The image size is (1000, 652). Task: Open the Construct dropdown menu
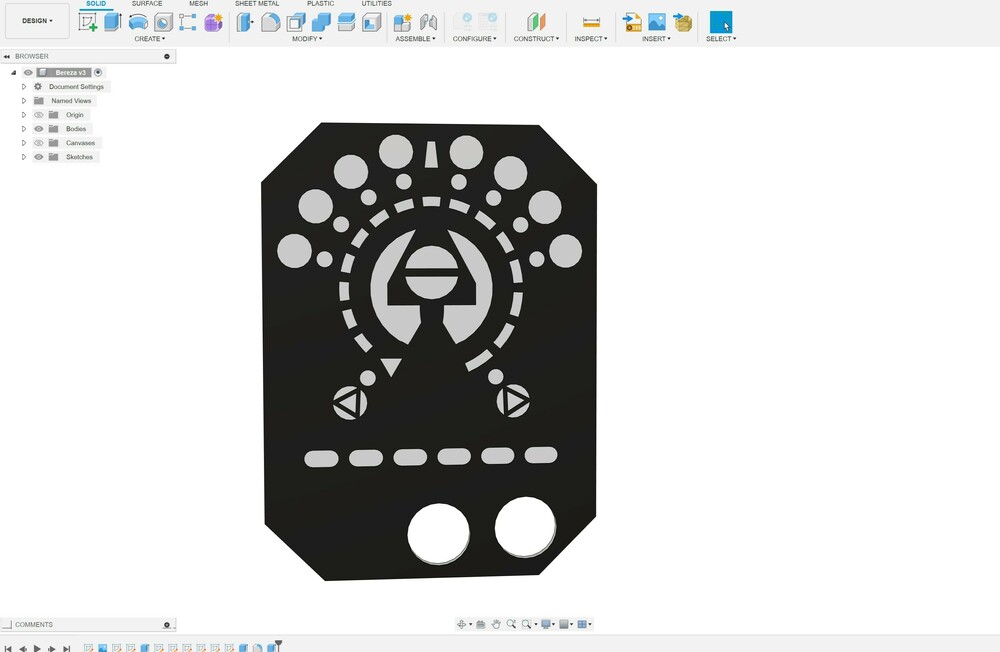click(x=536, y=39)
